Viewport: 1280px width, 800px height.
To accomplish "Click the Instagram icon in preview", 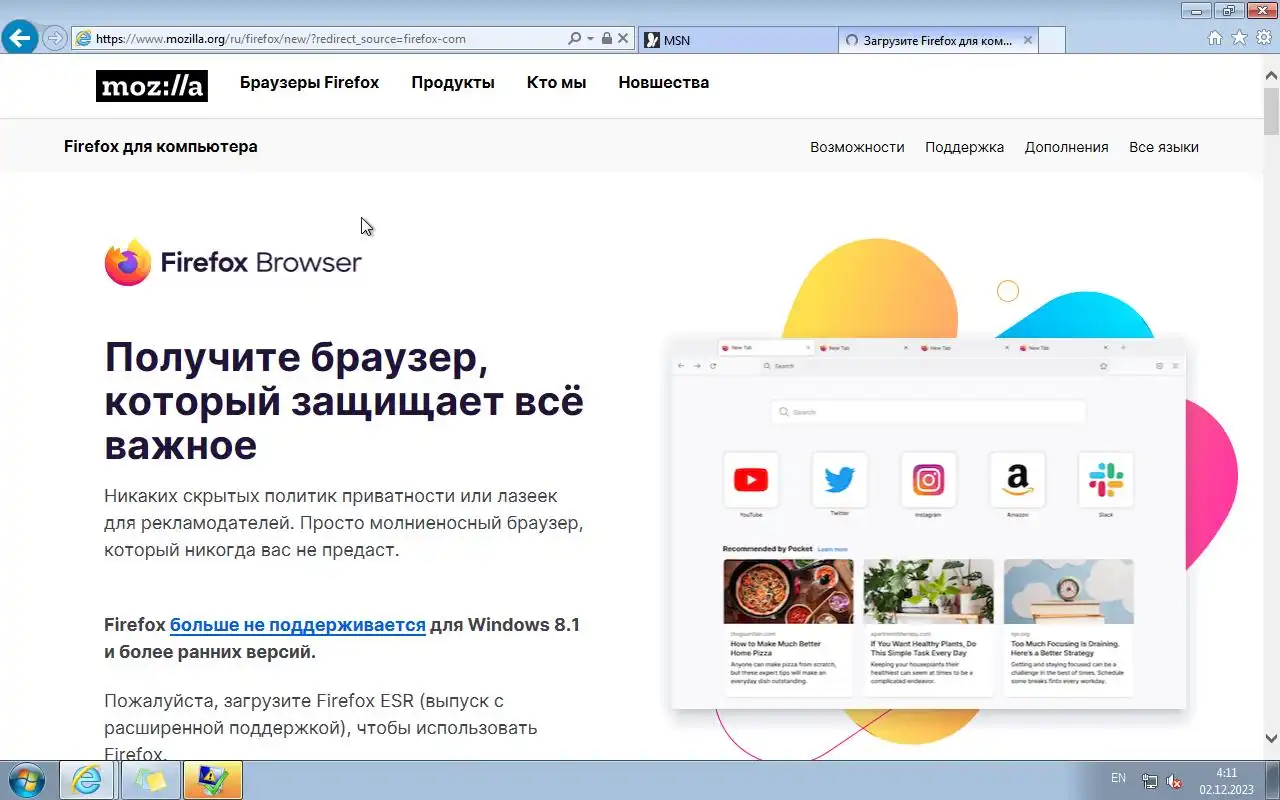I will click(x=928, y=480).
